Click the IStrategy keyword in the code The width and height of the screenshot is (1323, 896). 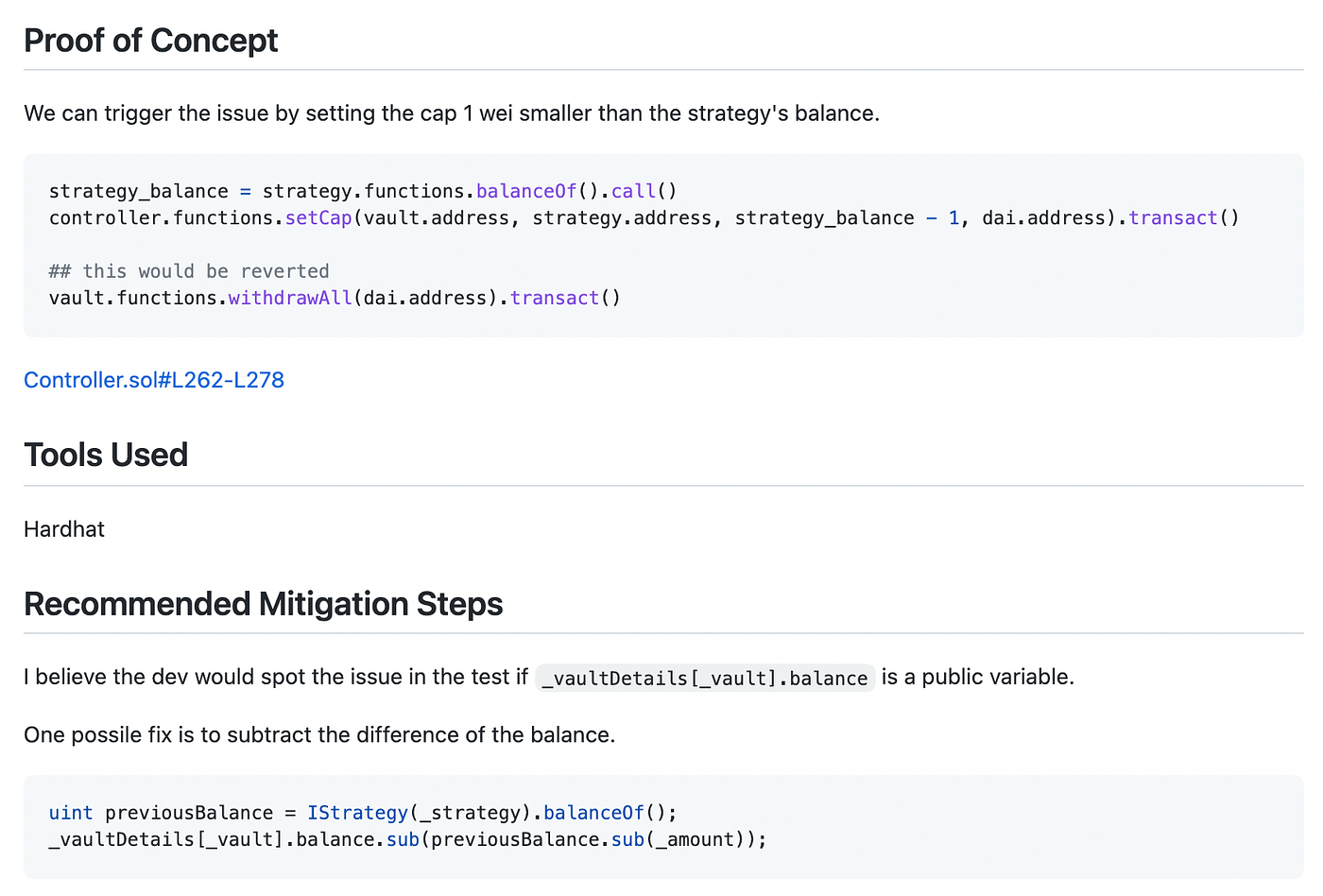(x=357, y=813)
